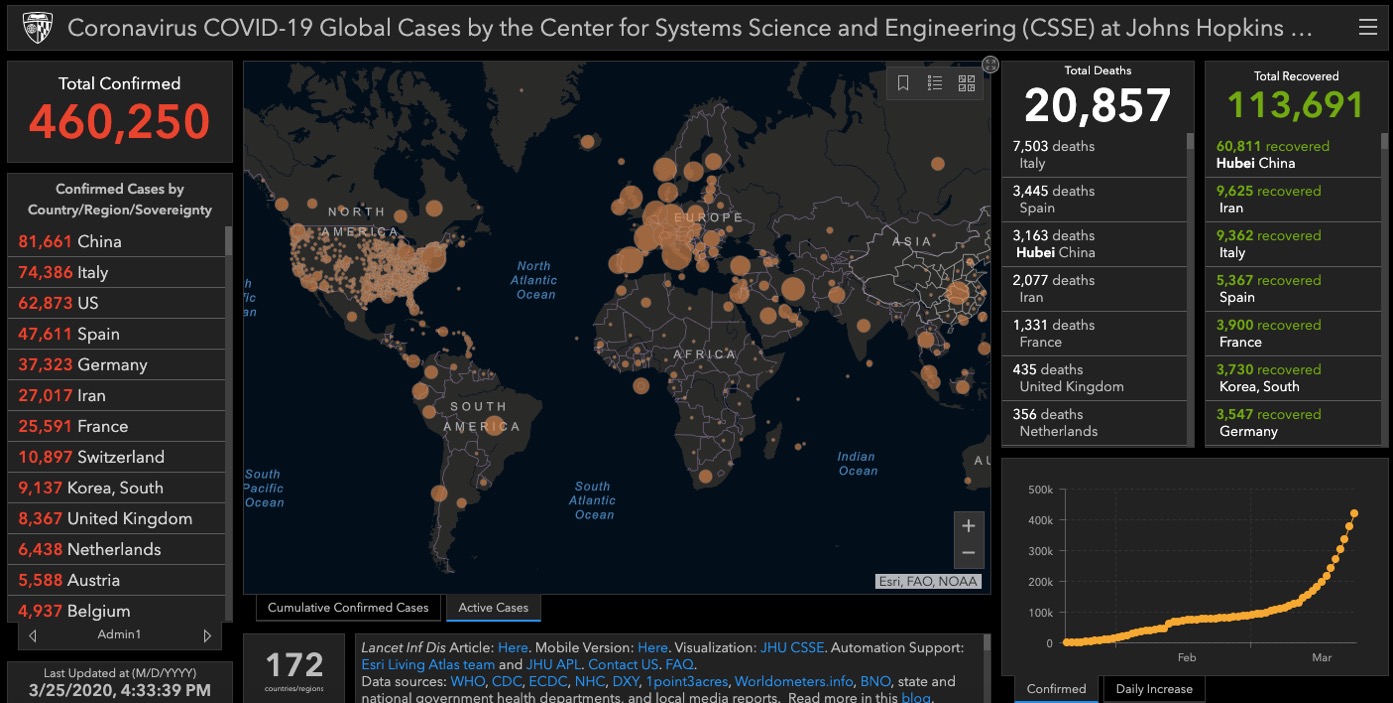Expand map to full screen icon
Image resolution: width=1393 pixels, height=703 pixels.
[990, 65]
